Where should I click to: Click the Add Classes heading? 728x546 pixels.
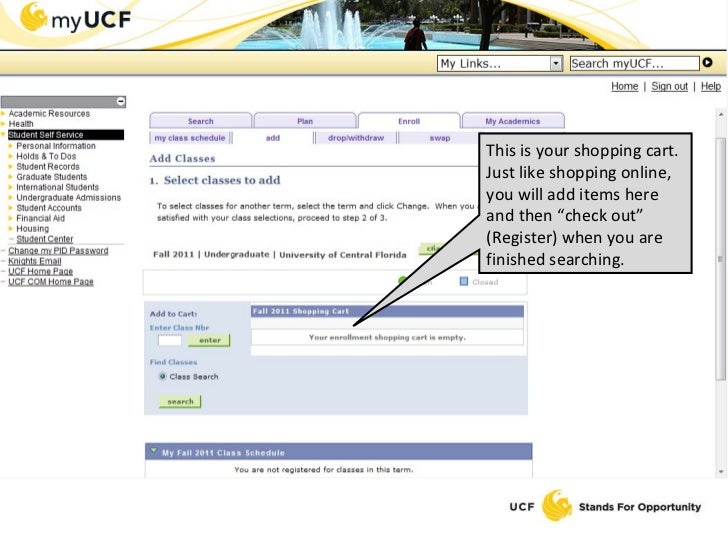click(x=182, y=158)
